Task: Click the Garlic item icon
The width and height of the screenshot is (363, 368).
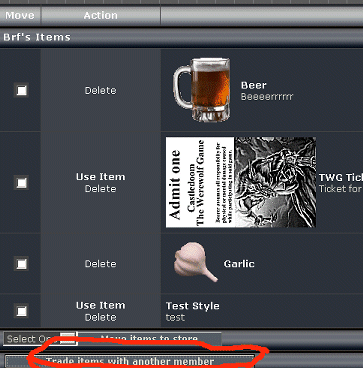Action: (196, 262)
